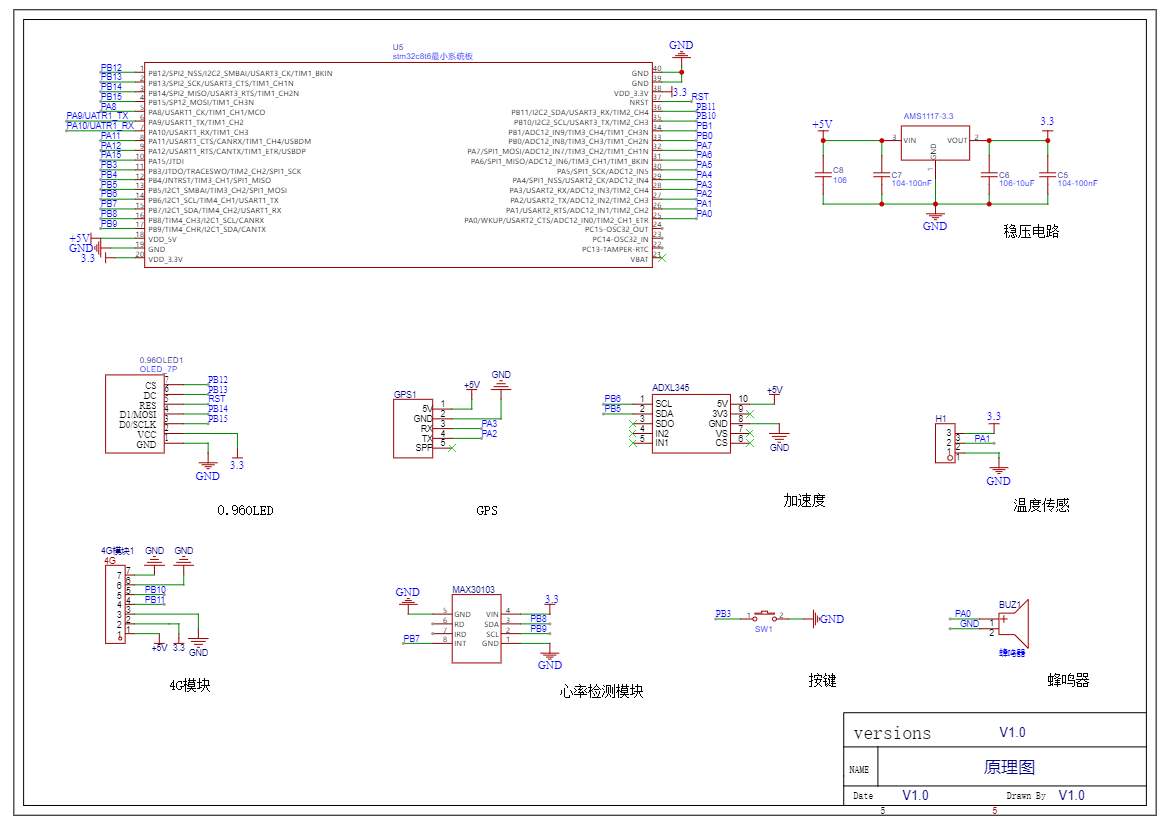Click the SW1 push button symbol

tap(764, 617)
